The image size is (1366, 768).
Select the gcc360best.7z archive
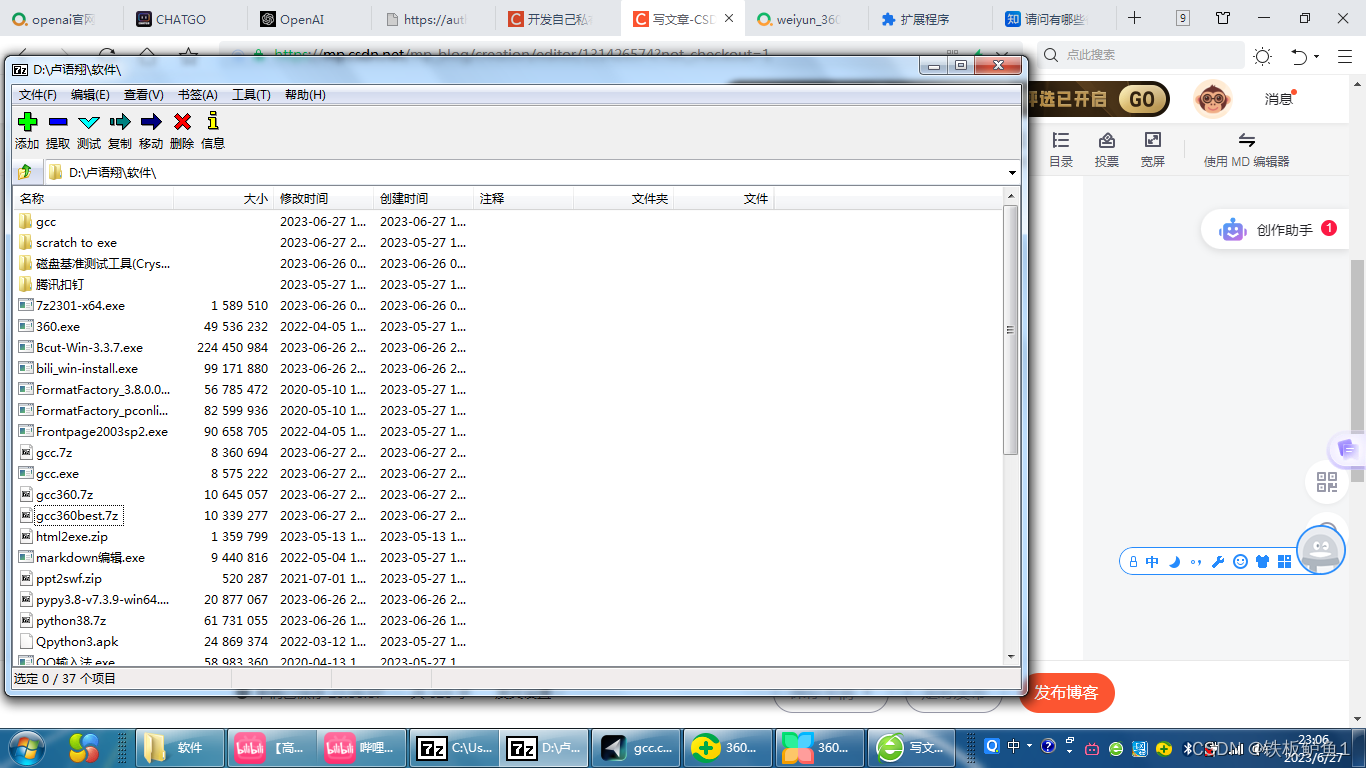(77, 516)
